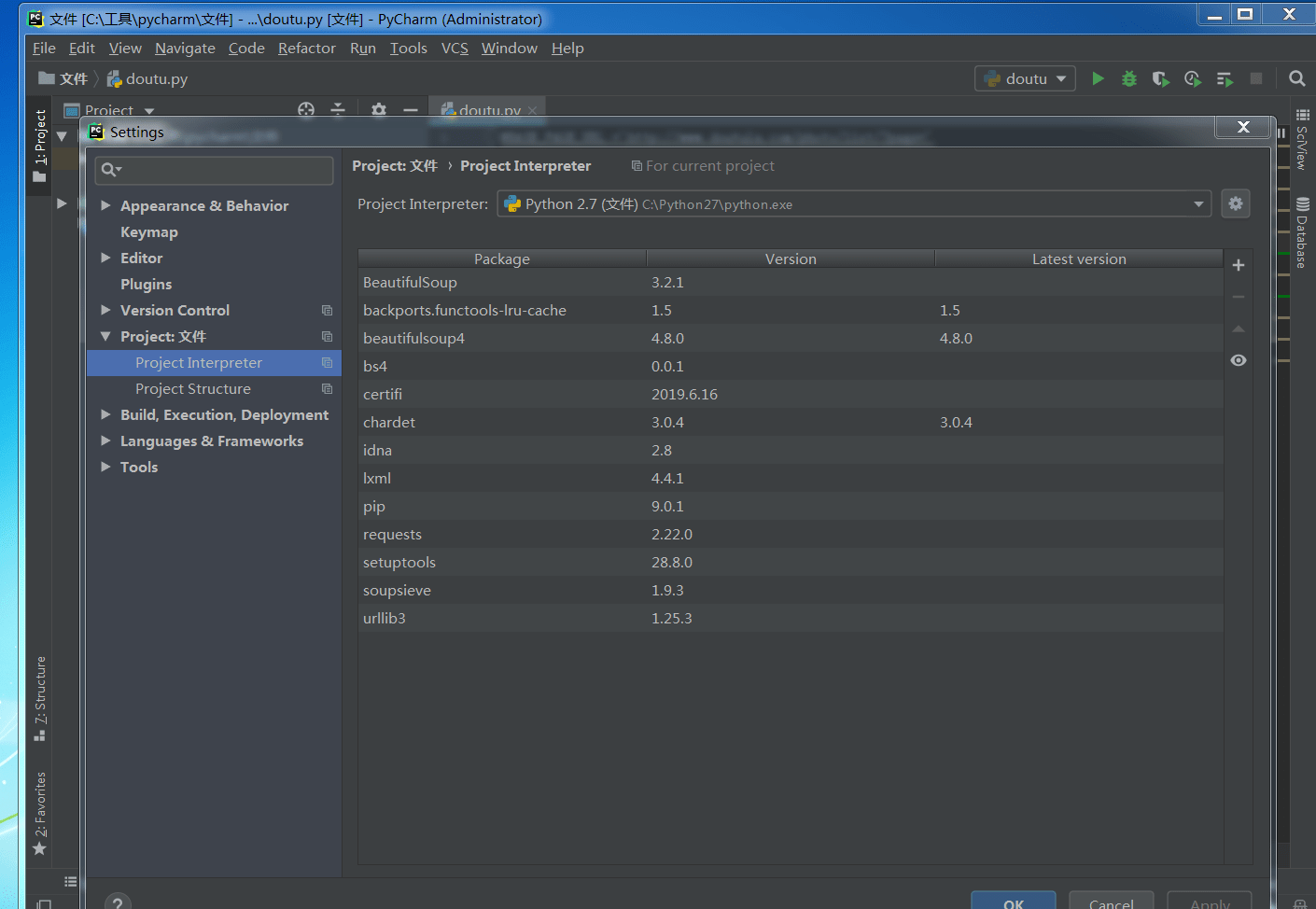Select the lxml package row
This screenshot has width=1316, height=909.
791,478
